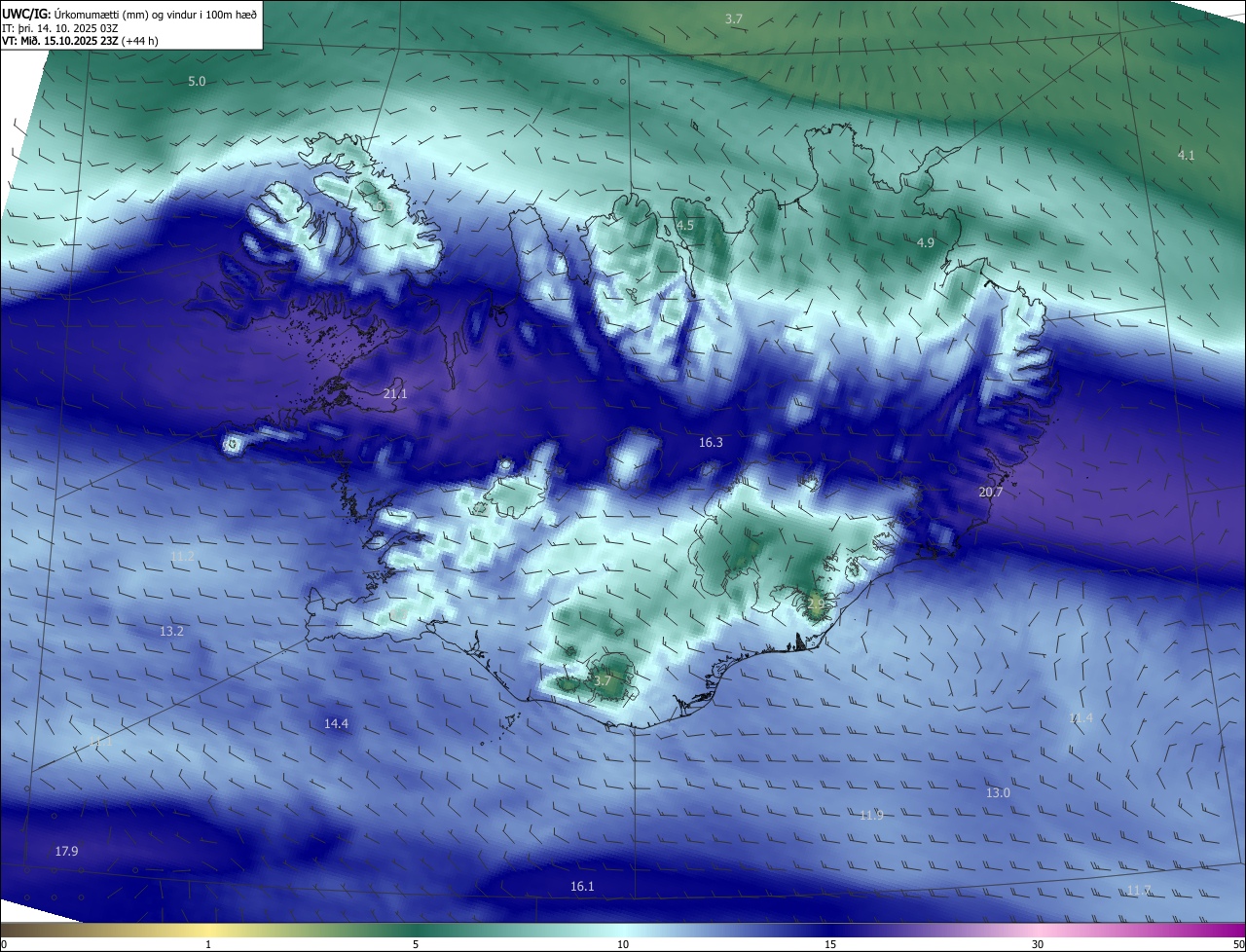Click the 4.5 value over northern Iceland

[685, 225]
